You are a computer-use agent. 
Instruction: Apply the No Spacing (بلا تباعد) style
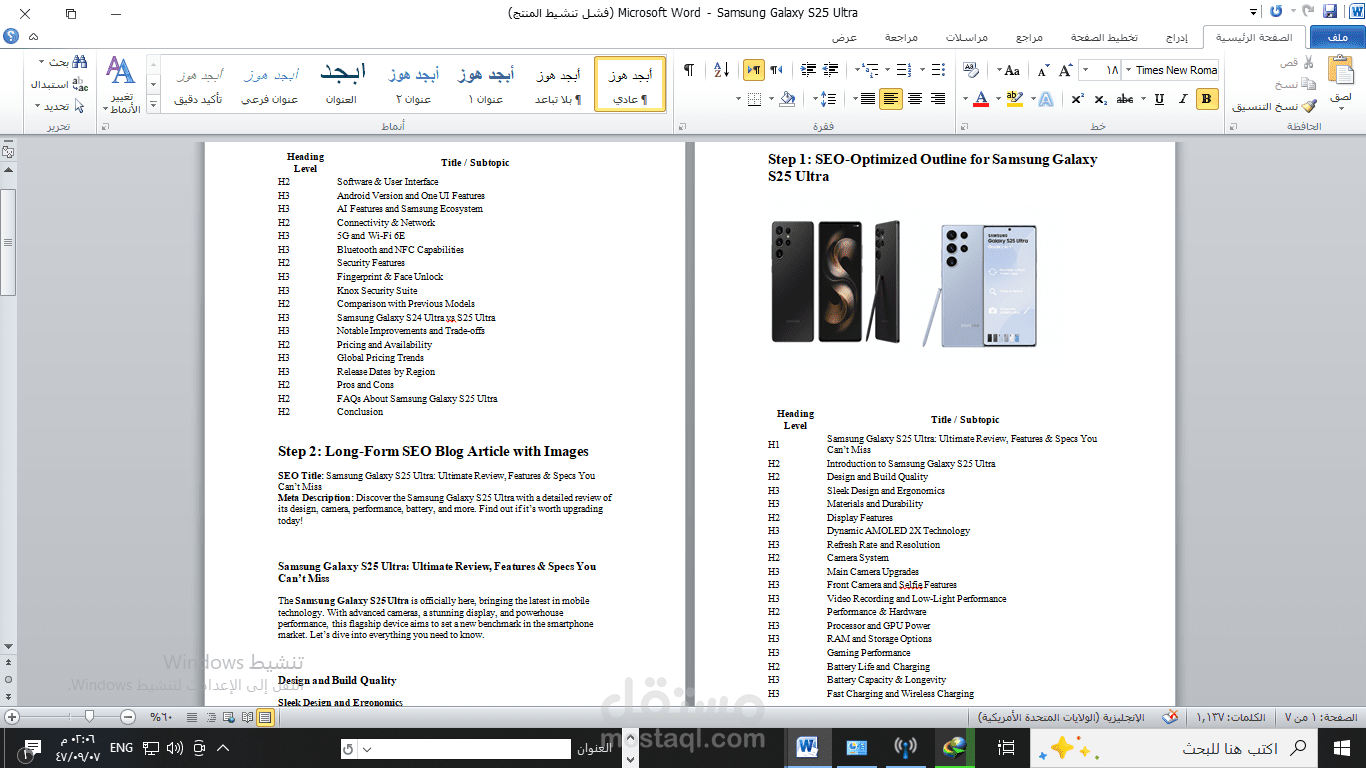[x=558, y=84]
